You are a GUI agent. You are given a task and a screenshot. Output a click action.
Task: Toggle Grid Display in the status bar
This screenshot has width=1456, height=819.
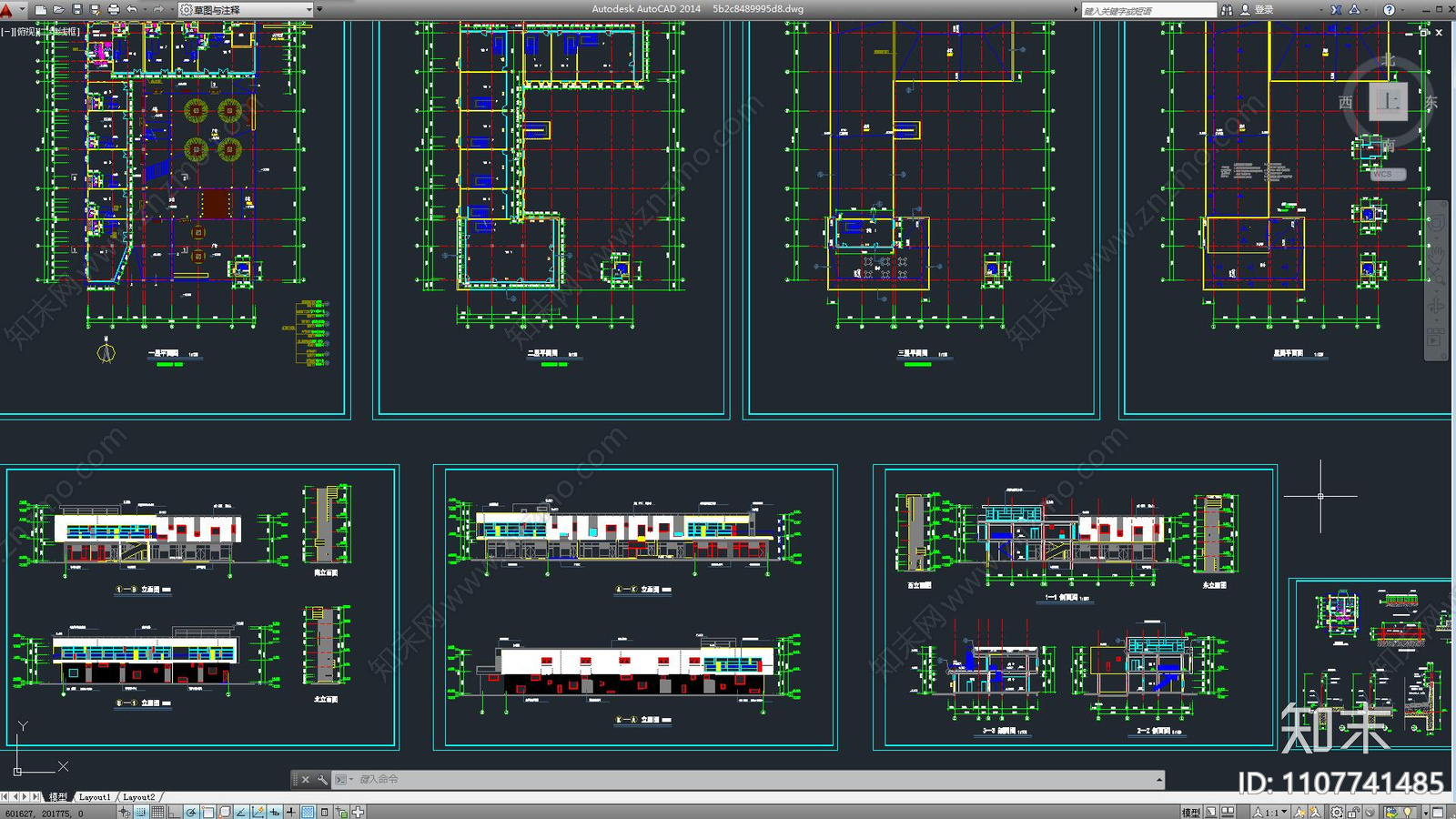coord(157,812)
